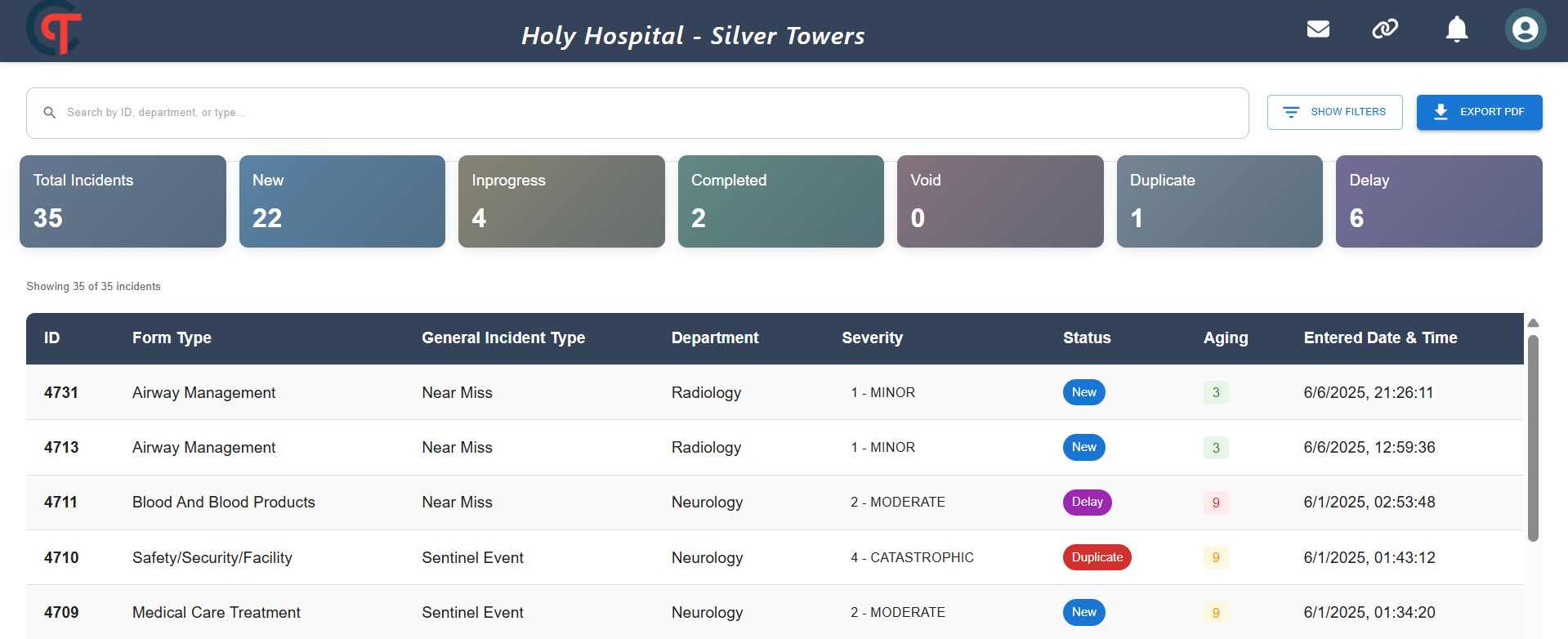Sort by Entered Date & Time header
The width and height of the screenshot is (1568, 639).
pos(1380,337)
